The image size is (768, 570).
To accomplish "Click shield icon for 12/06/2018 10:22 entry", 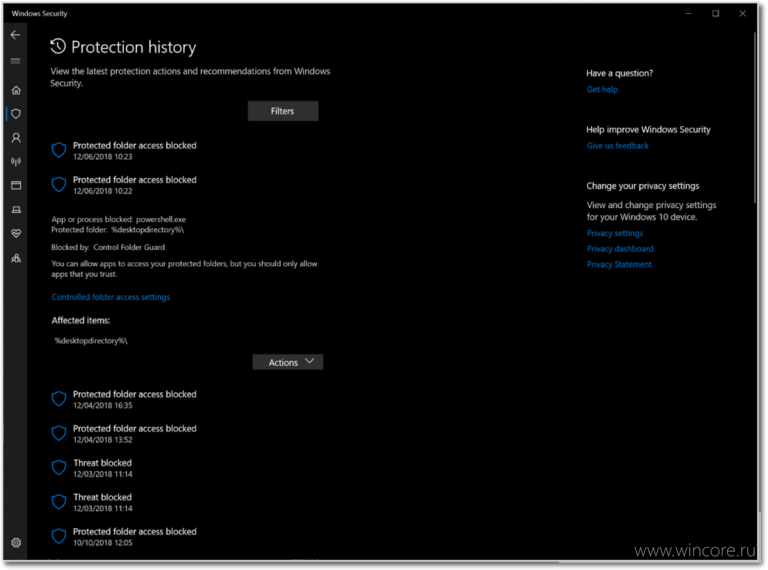I will (x=59, y=185).
